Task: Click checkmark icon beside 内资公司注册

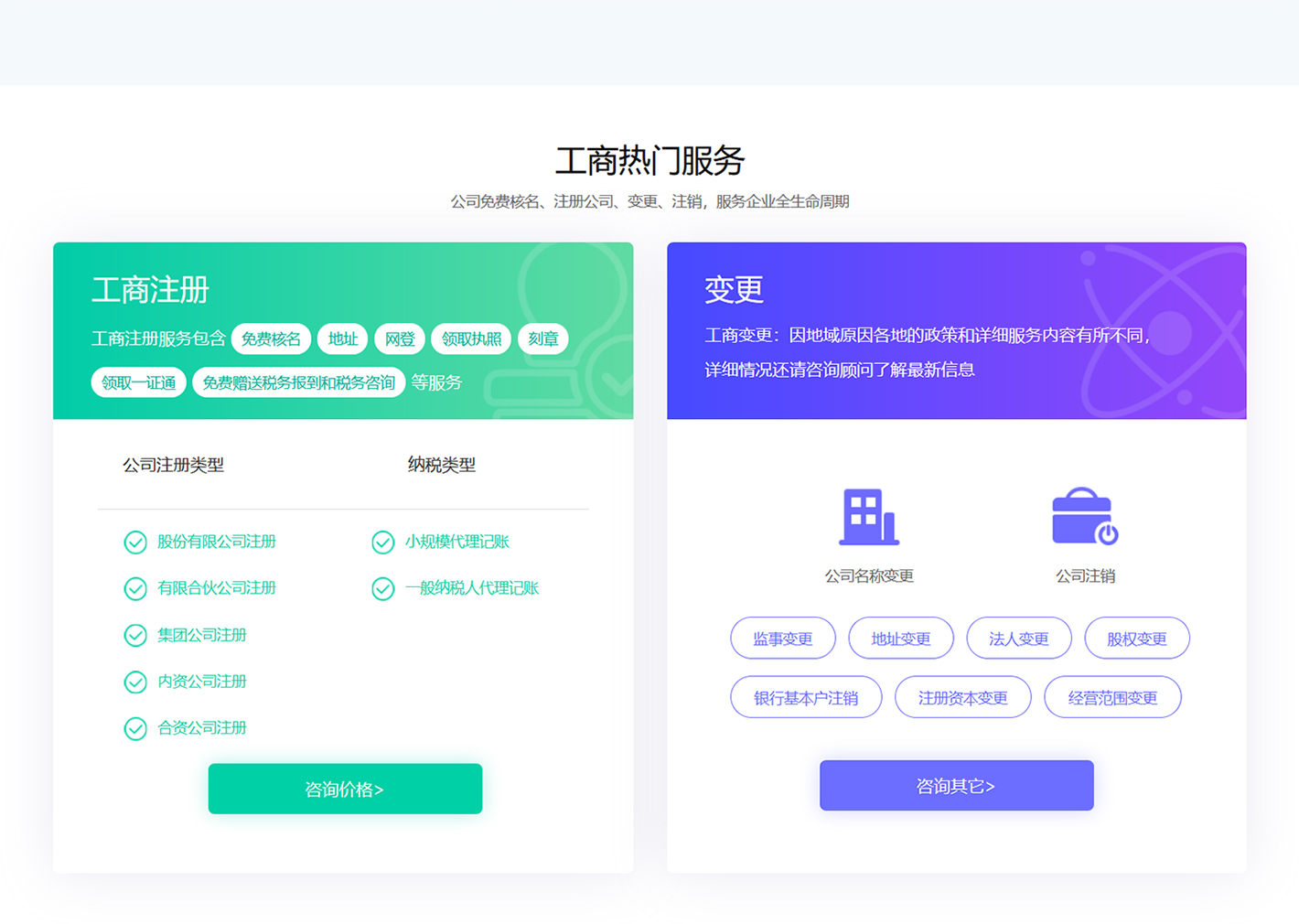Action: tap(135, 682)
